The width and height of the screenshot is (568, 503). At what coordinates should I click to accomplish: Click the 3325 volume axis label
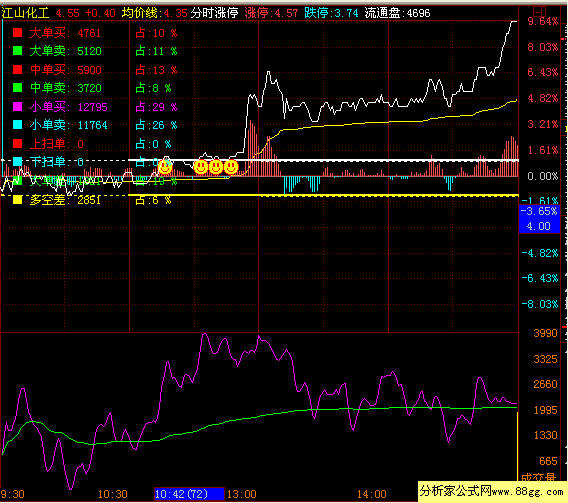click(x=546, y=359)
